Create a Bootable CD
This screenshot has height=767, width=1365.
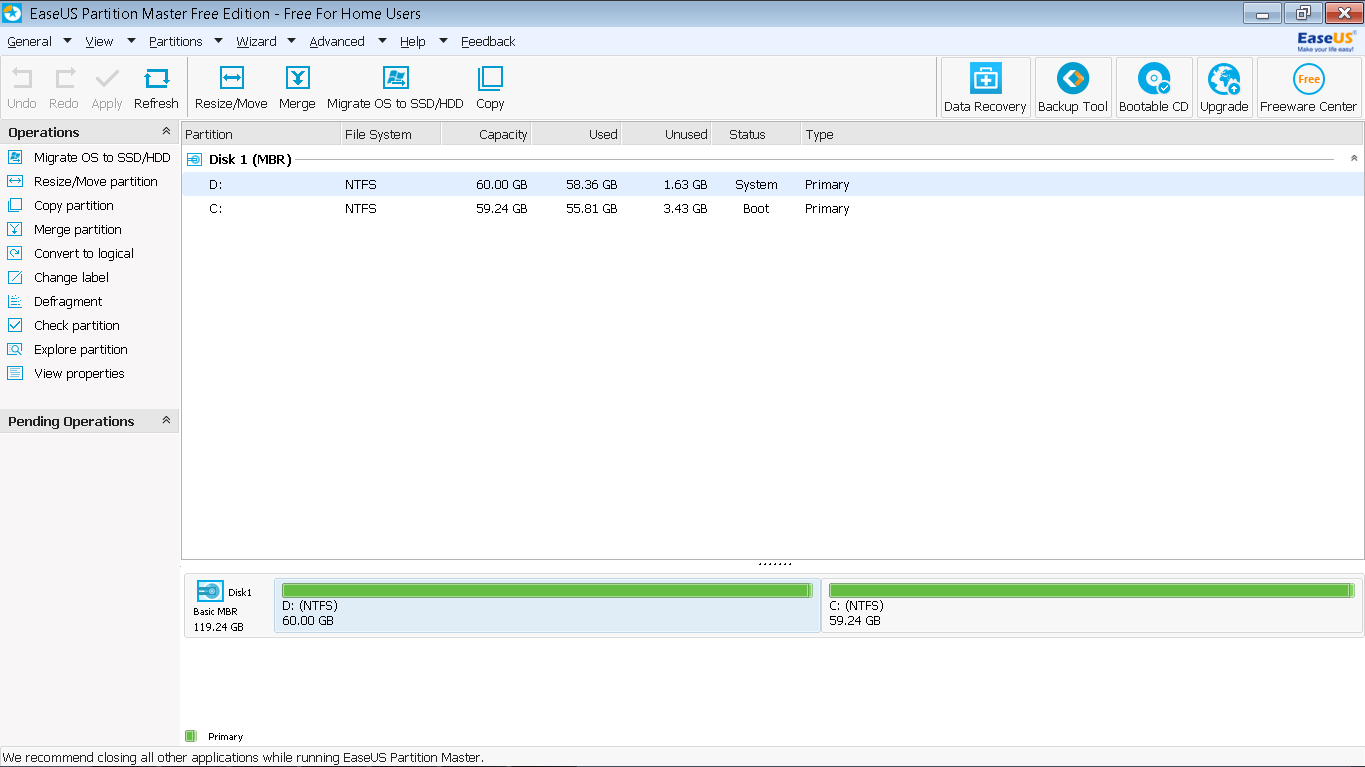coord(1154,88)
